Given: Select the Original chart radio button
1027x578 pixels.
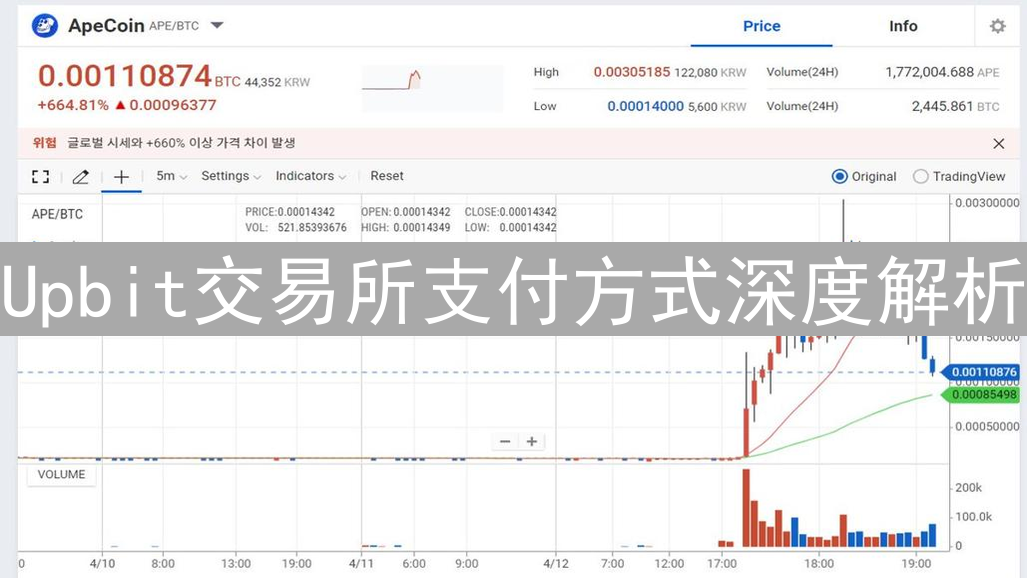Looking at the screenshot, I should pos(839,176).
